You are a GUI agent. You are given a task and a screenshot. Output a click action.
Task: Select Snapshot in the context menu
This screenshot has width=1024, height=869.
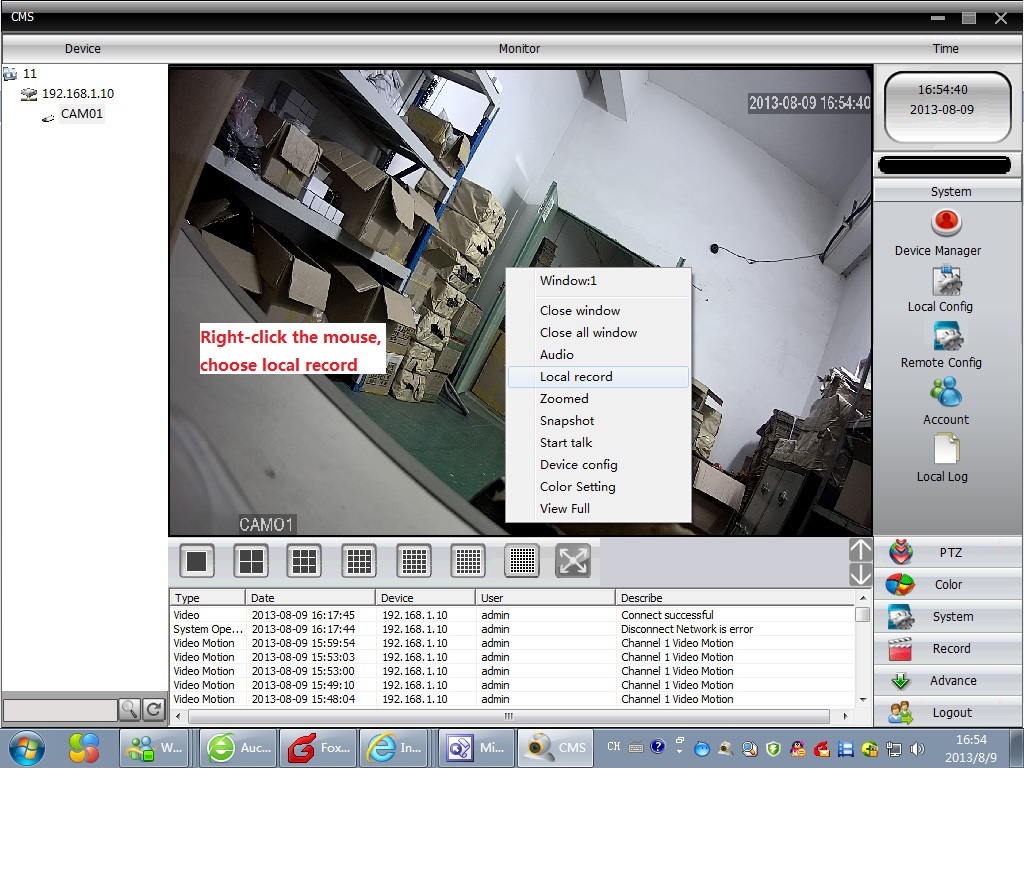point(567,421)
